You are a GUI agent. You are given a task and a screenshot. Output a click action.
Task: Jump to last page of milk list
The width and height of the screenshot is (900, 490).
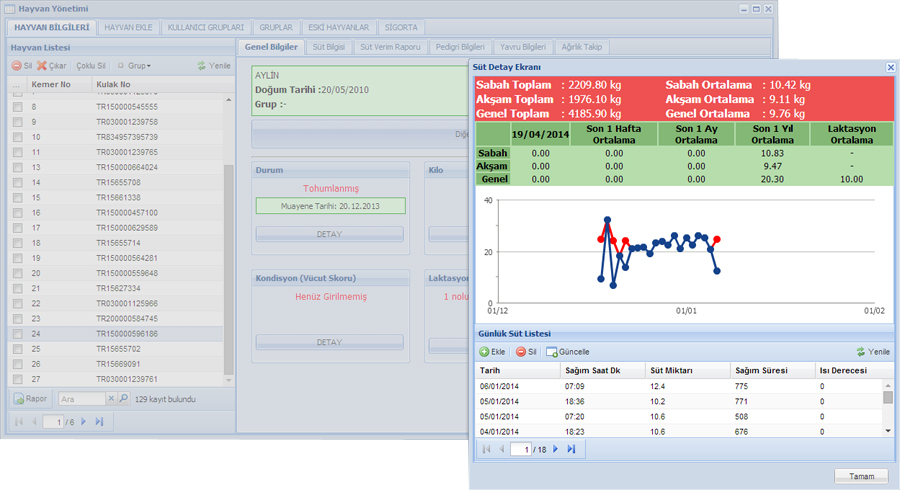click(x=571, y=449)
